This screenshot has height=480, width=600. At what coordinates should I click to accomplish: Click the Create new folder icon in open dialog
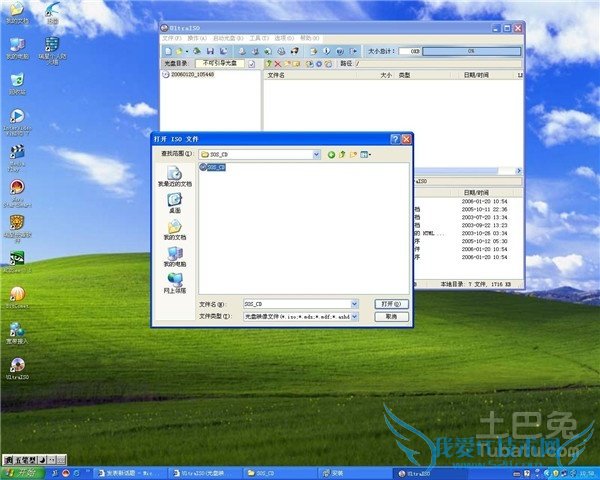[x=353, y=154]
